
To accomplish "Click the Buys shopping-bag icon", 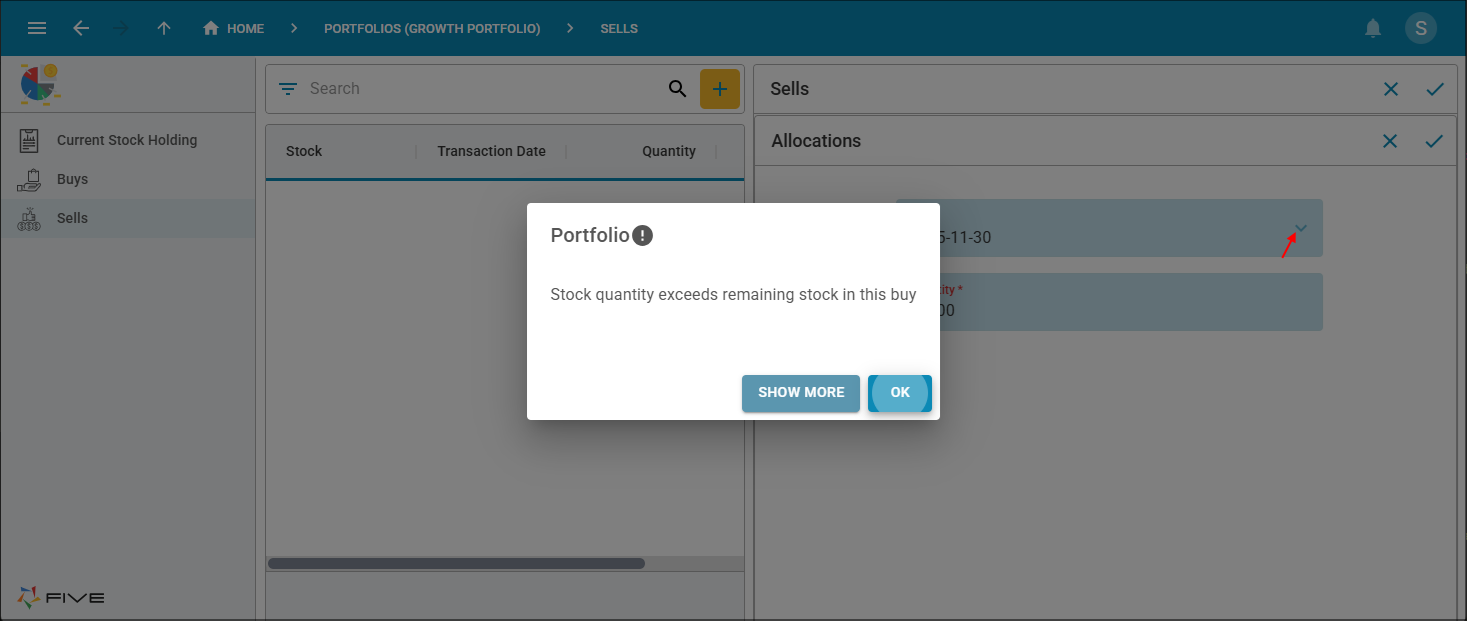I will [31, 179].
